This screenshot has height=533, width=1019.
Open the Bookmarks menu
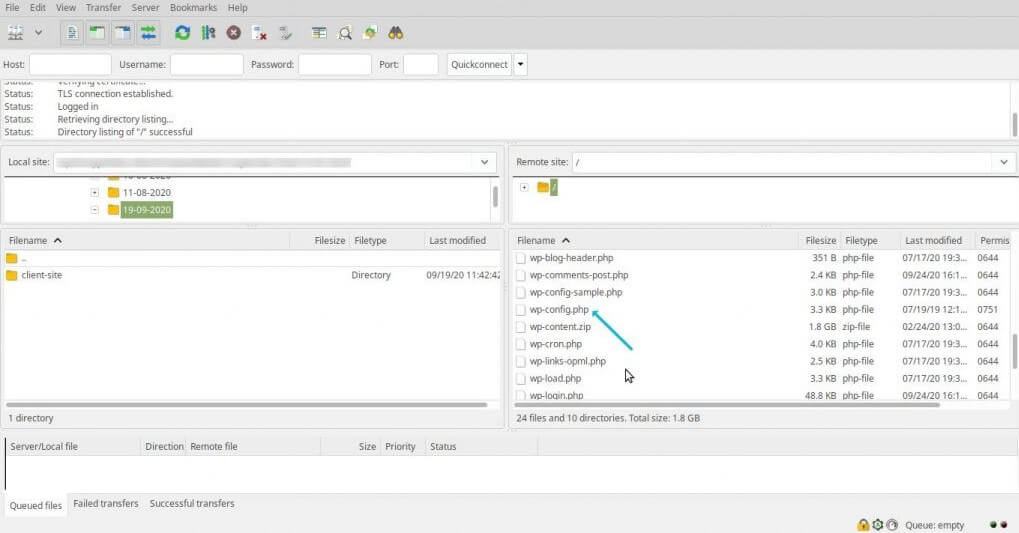[x=194, y=8]
